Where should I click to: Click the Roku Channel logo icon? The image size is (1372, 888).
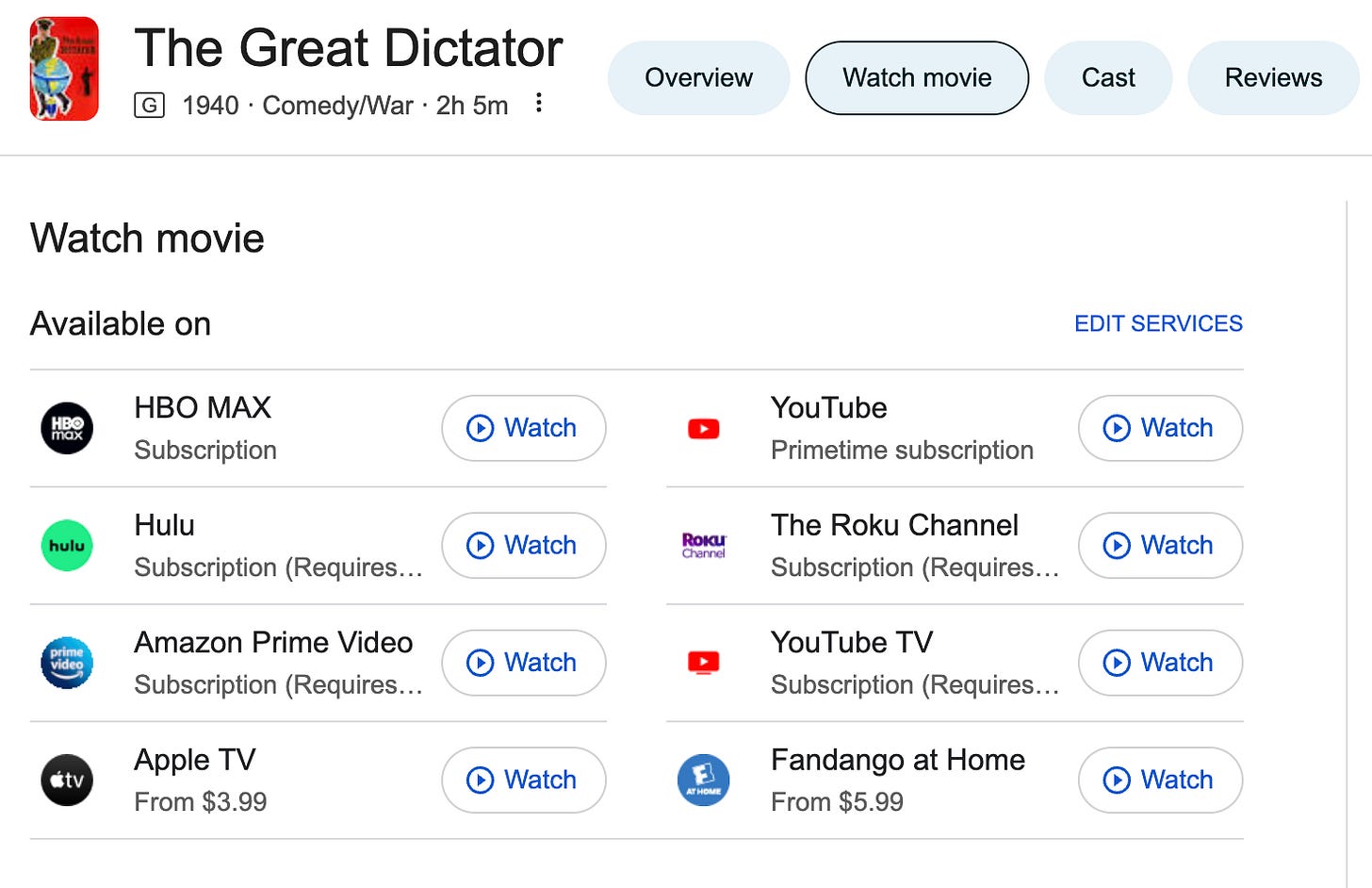tap(704, 546)
